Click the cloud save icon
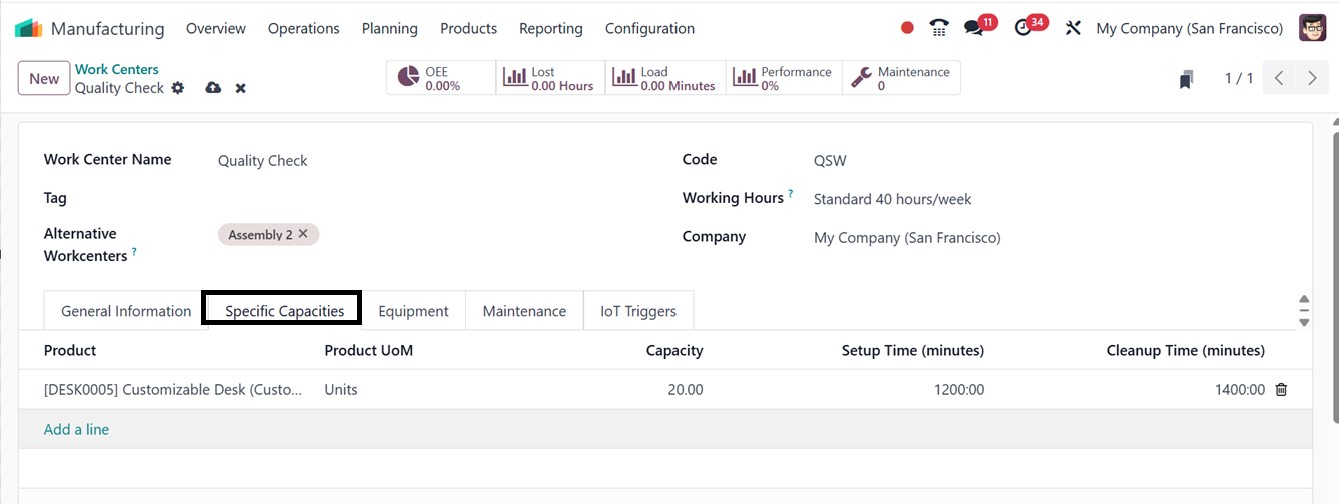The height and width of the screenshot is (504, 1339). tap(213, 88)
